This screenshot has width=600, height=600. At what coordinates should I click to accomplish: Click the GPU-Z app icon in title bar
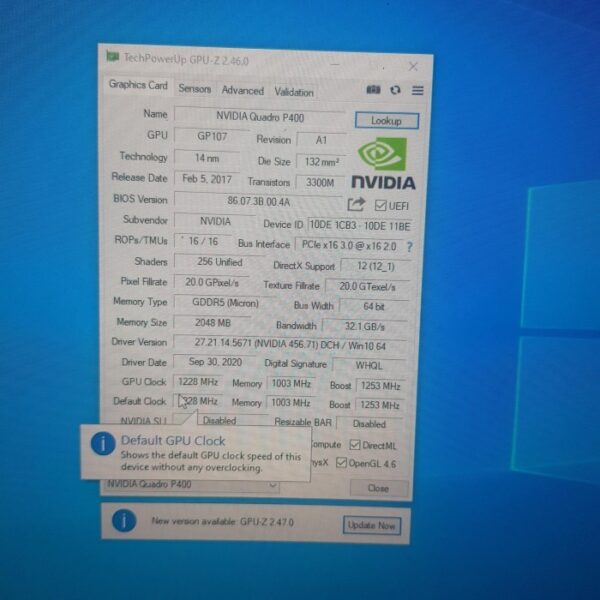click(x=112, y=57)
